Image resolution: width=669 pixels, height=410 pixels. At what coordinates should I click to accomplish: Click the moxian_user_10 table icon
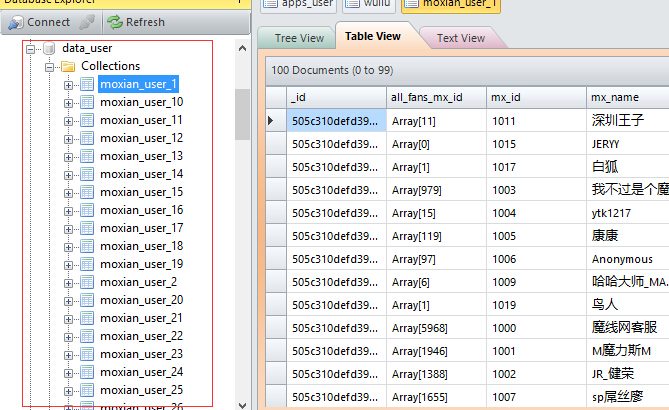click(x=87, y=102)
